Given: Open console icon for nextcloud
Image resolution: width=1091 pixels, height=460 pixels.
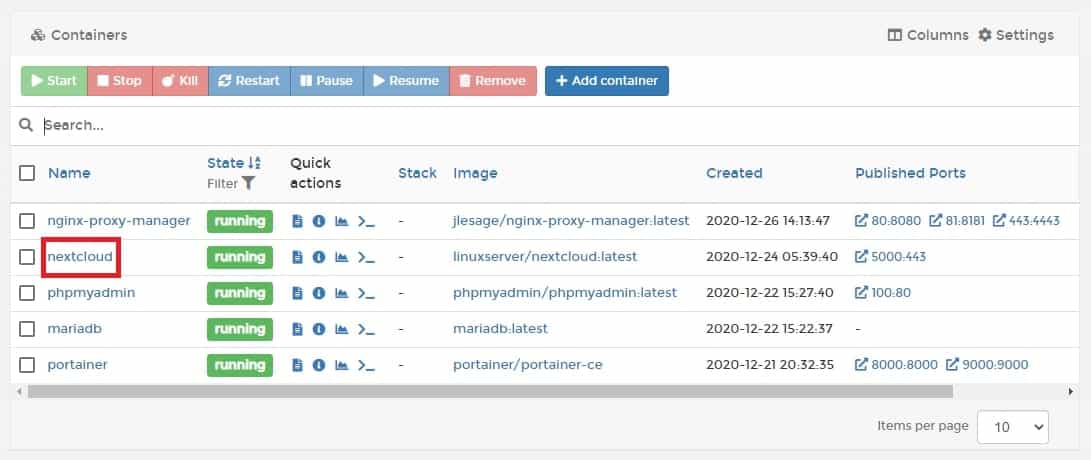Looking at the screenshot, I should 366,257.
